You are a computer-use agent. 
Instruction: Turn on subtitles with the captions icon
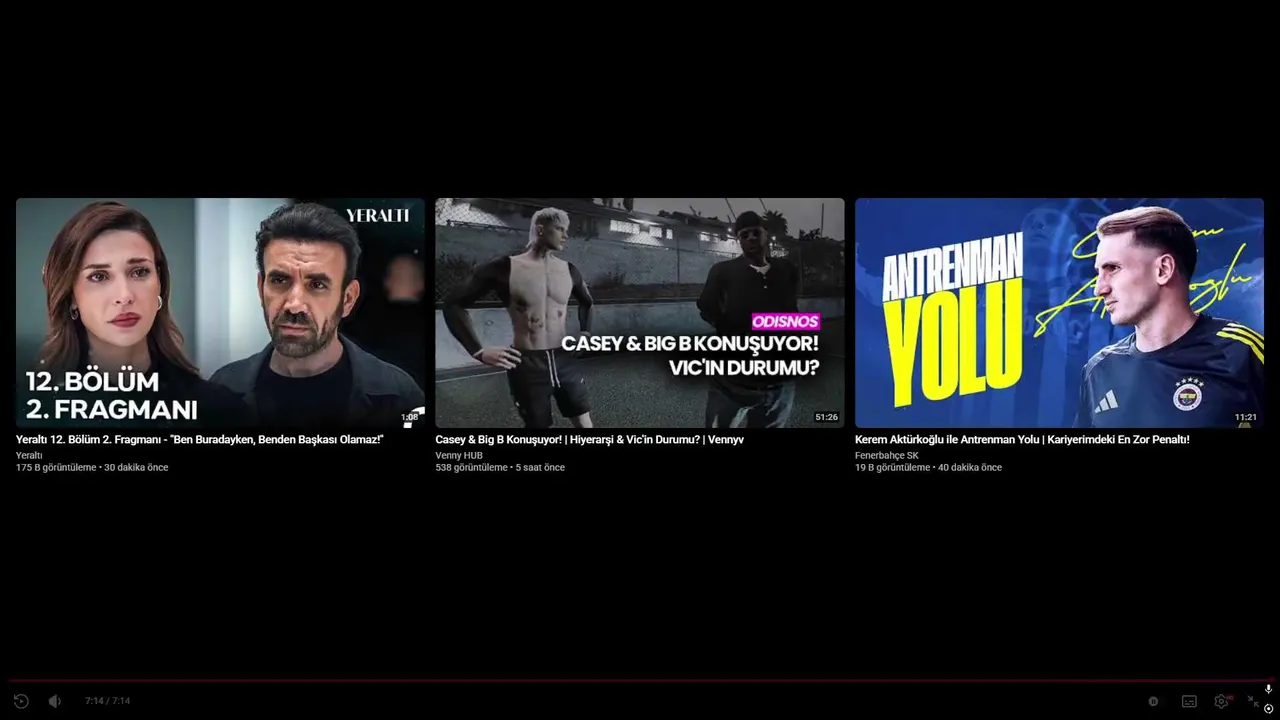tap(1189, 701)
